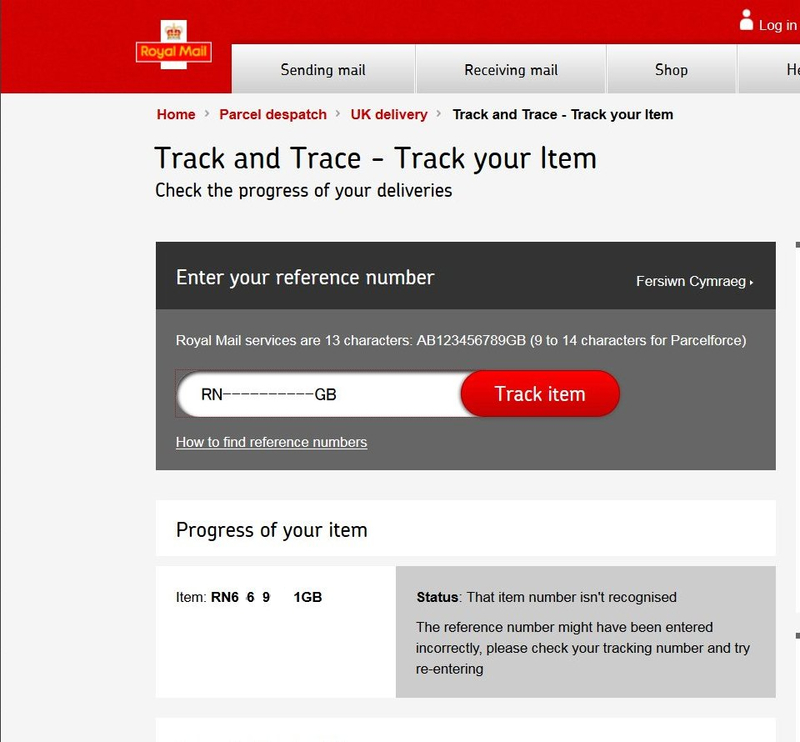The width and height of the screenshot is (800, 742).
Task: Click the Progress of your item heading
Action: (x=271, y=530)
